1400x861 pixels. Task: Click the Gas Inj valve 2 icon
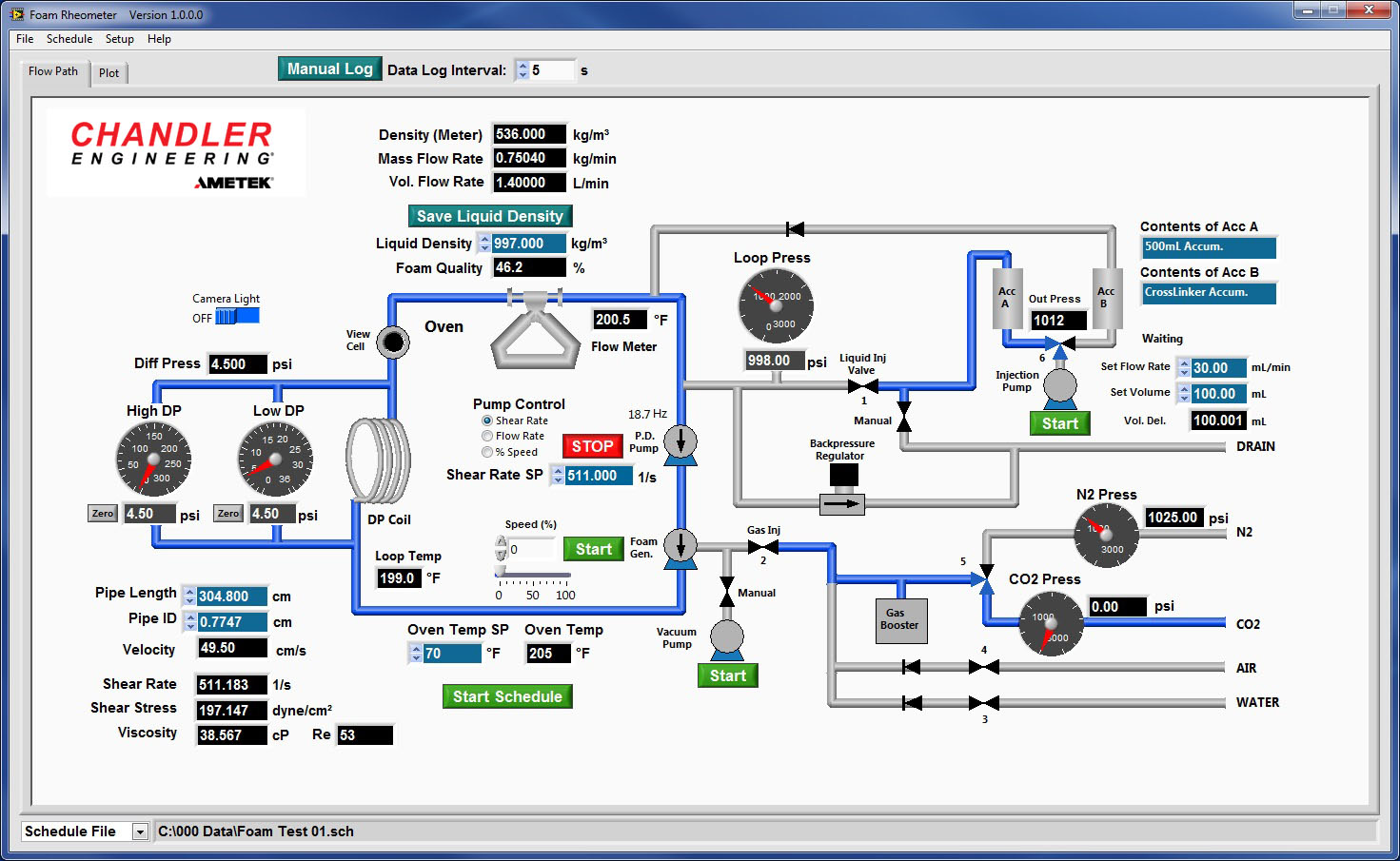point(763,547)
